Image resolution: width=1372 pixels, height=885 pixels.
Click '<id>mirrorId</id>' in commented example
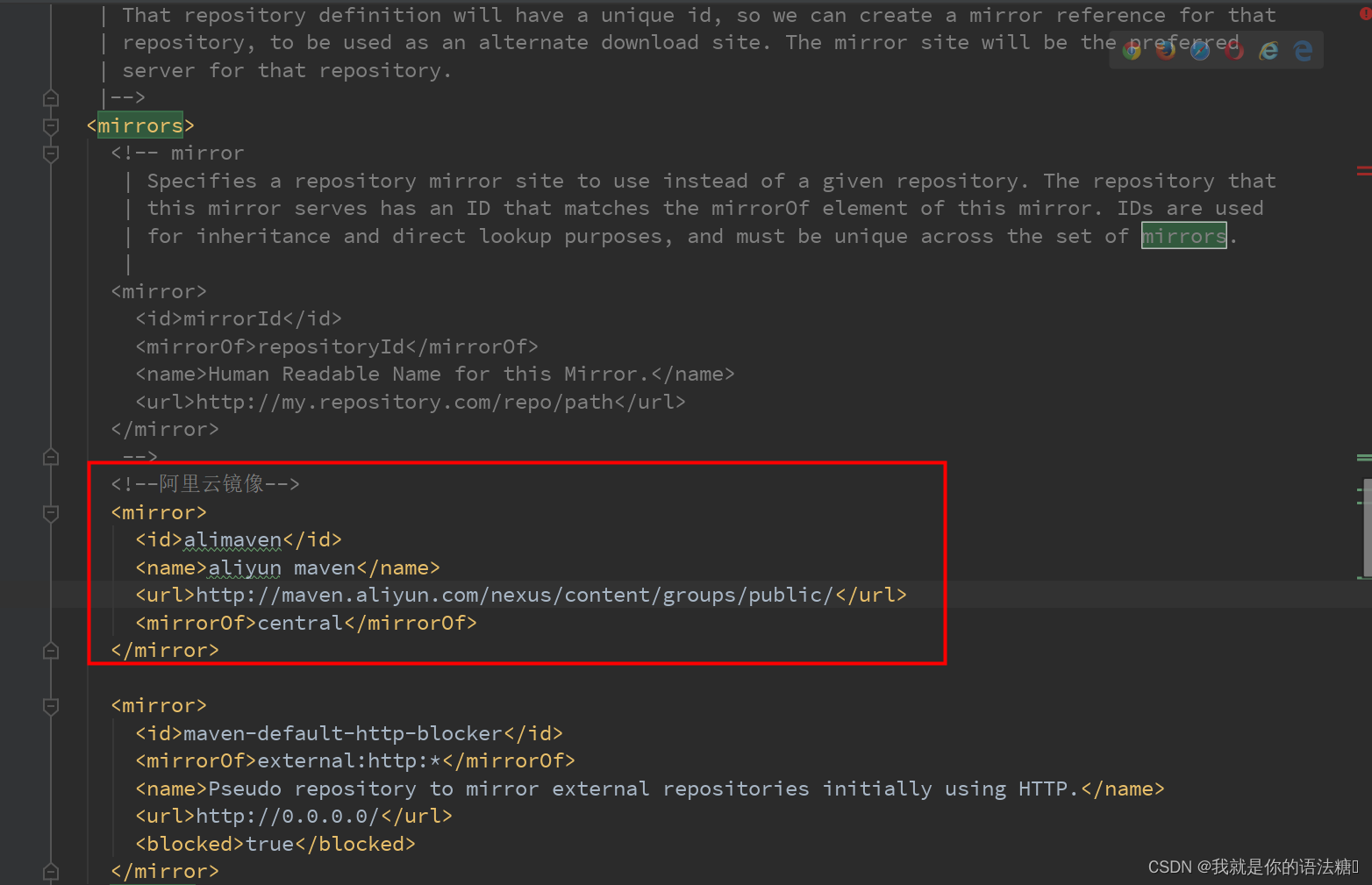tap(239, 318)
